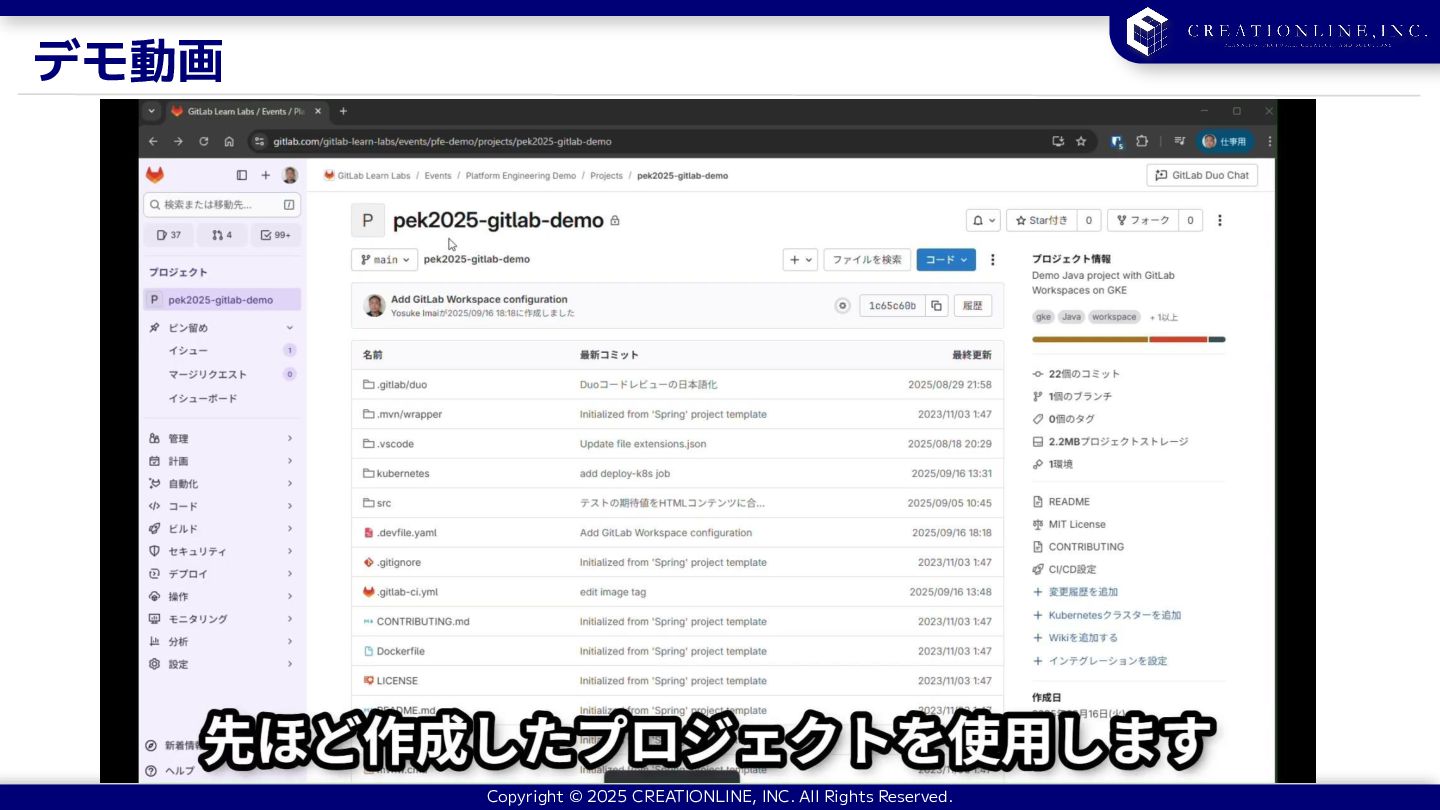
Task: Go back with browser back arrow
Action: point(153,141)
